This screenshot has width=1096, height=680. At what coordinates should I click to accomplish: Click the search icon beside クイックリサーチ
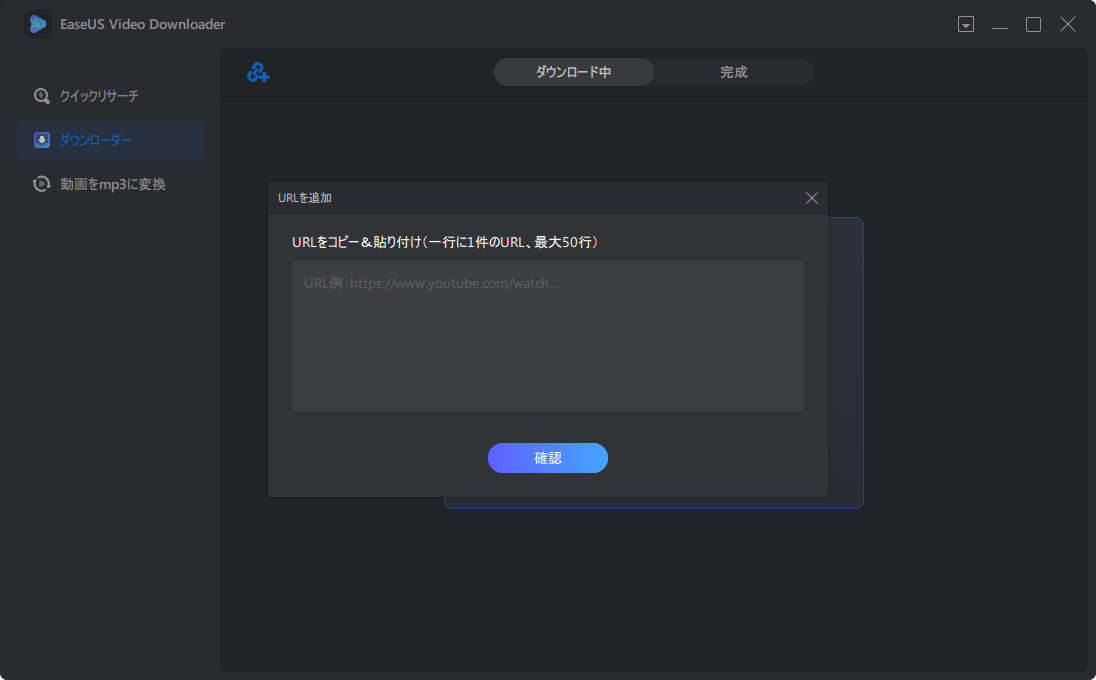coord(41,96)
